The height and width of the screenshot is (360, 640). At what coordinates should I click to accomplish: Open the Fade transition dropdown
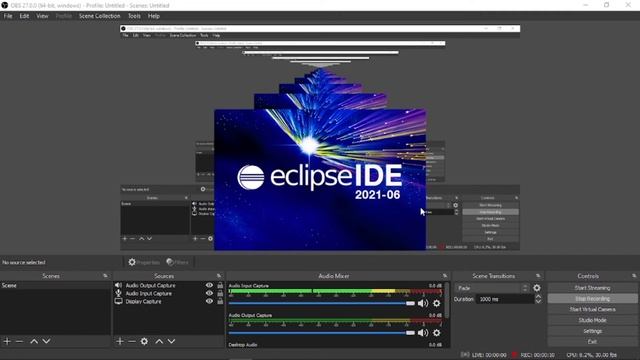coord(492,288)
